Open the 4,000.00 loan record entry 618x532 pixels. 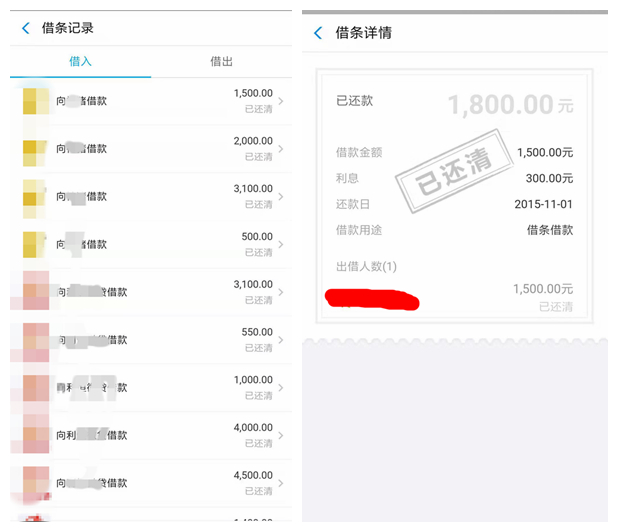[150, 436]
